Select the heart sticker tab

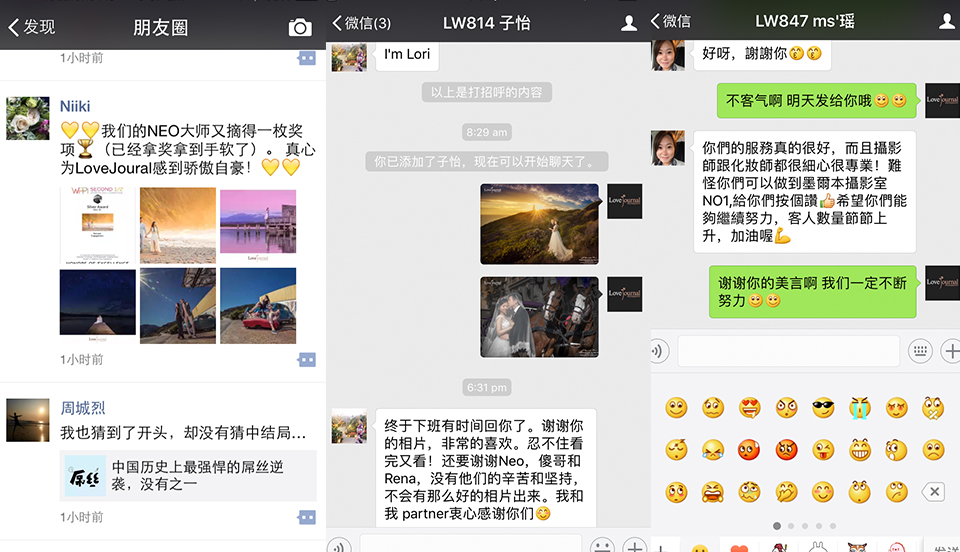737,547
